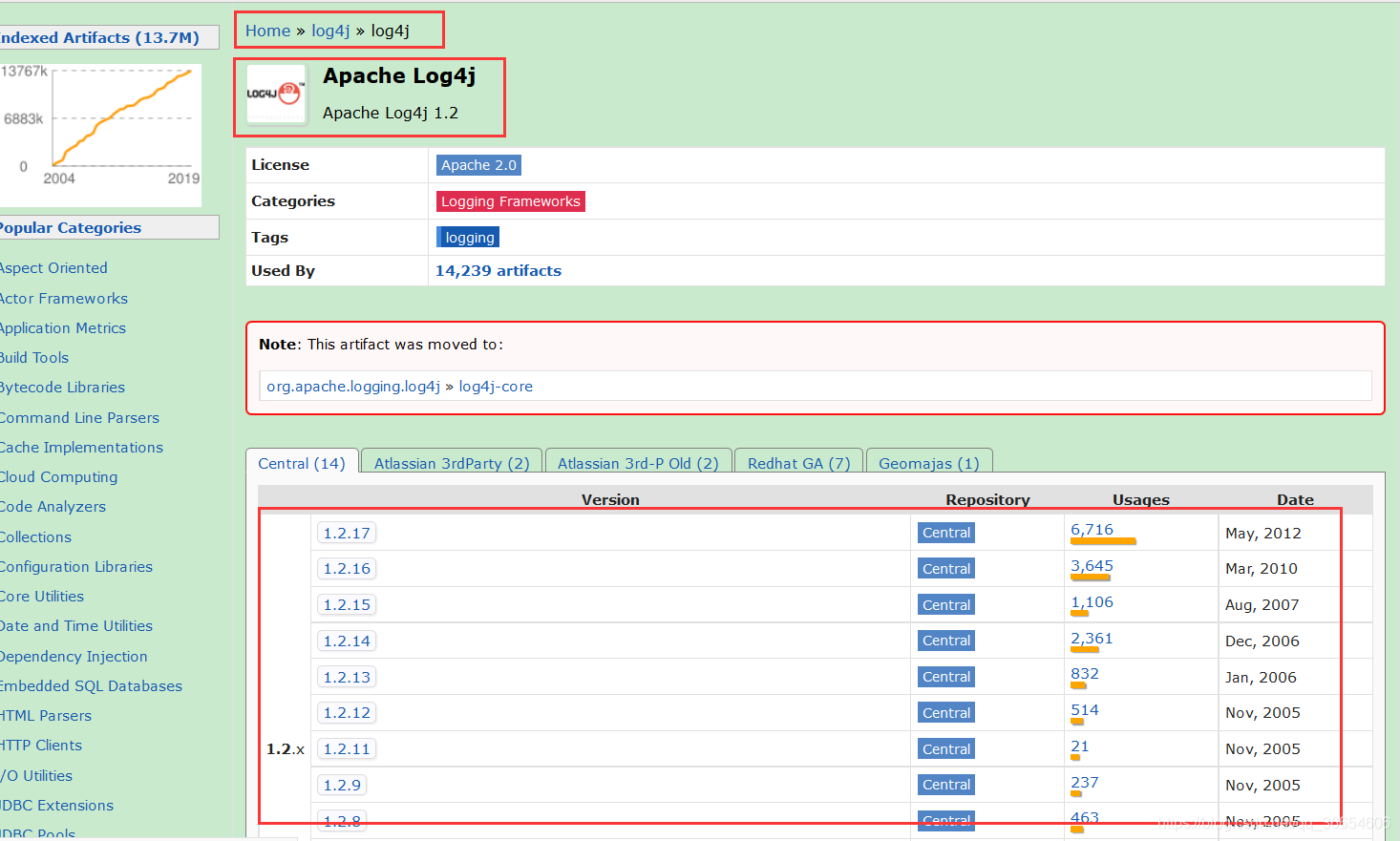Select the Central (14) tab
The width and height of the screenshot is (1400, 841).
pyautogui.click(x=302, y=463)
